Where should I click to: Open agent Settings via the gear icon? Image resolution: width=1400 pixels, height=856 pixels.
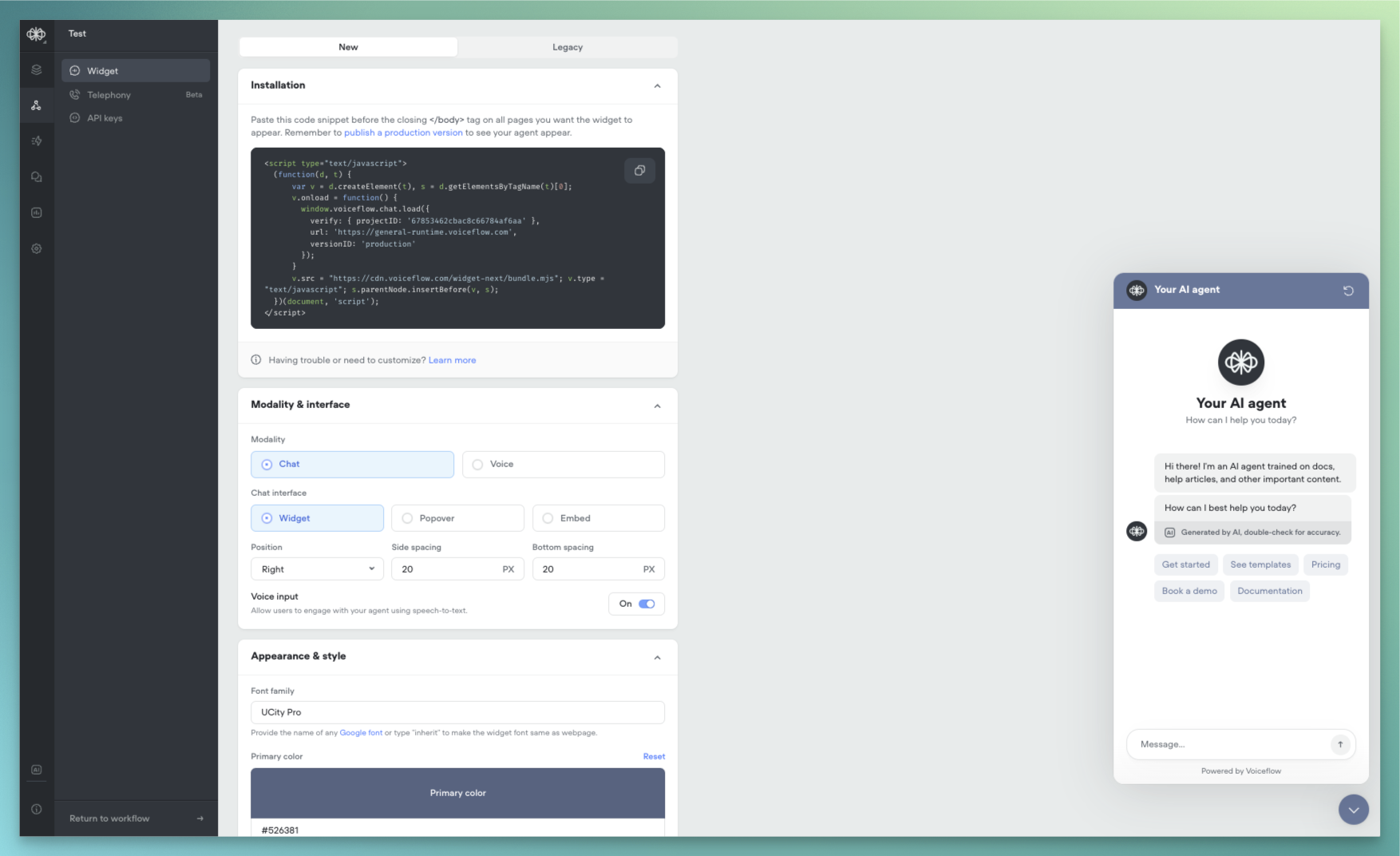click(x=36, y=248)
